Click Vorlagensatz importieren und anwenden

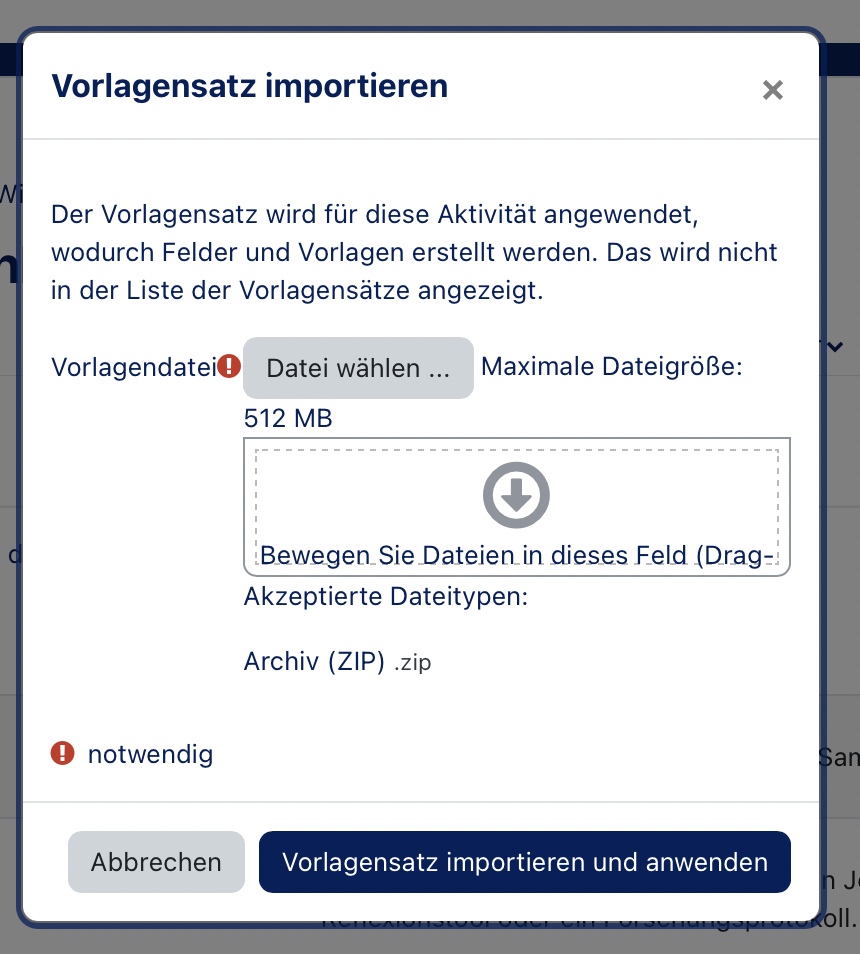click(x=524, y=862)
